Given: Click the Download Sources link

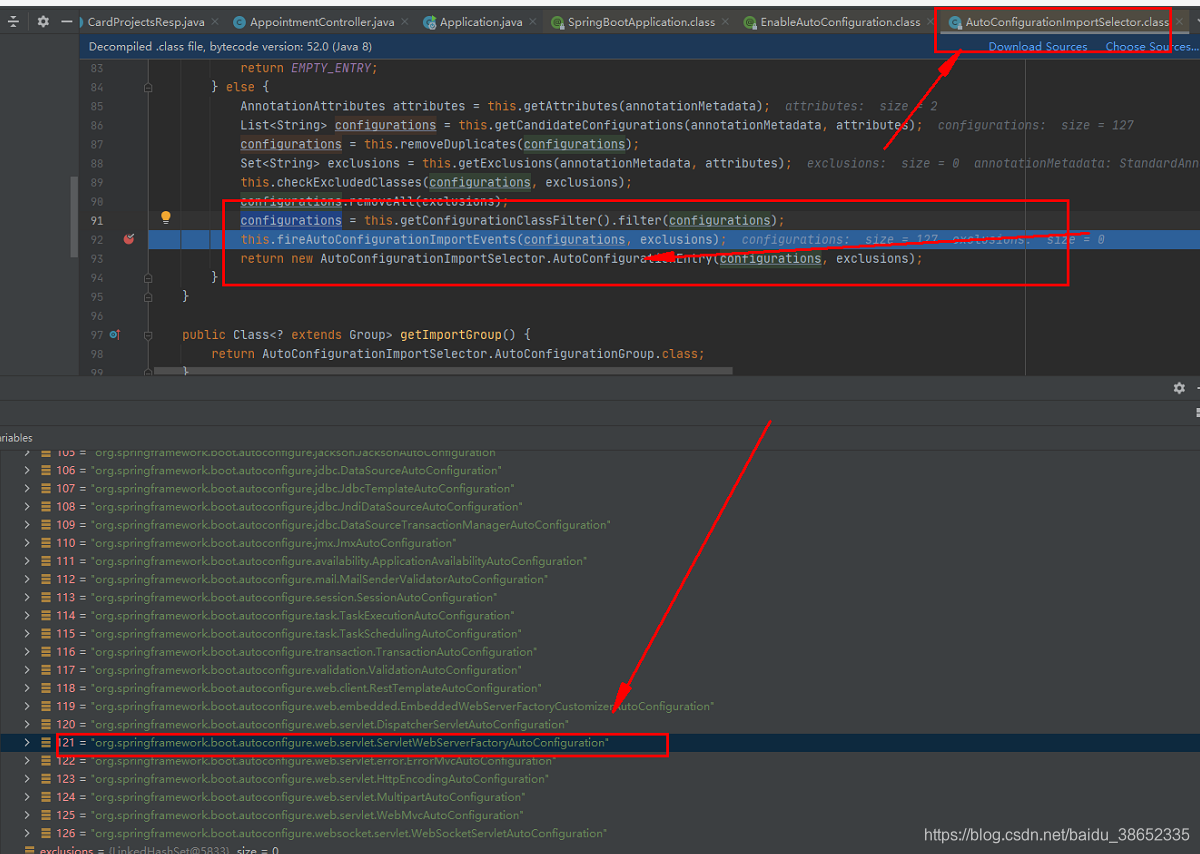Looking at the screenshot, I should (x=1037, y=46).
